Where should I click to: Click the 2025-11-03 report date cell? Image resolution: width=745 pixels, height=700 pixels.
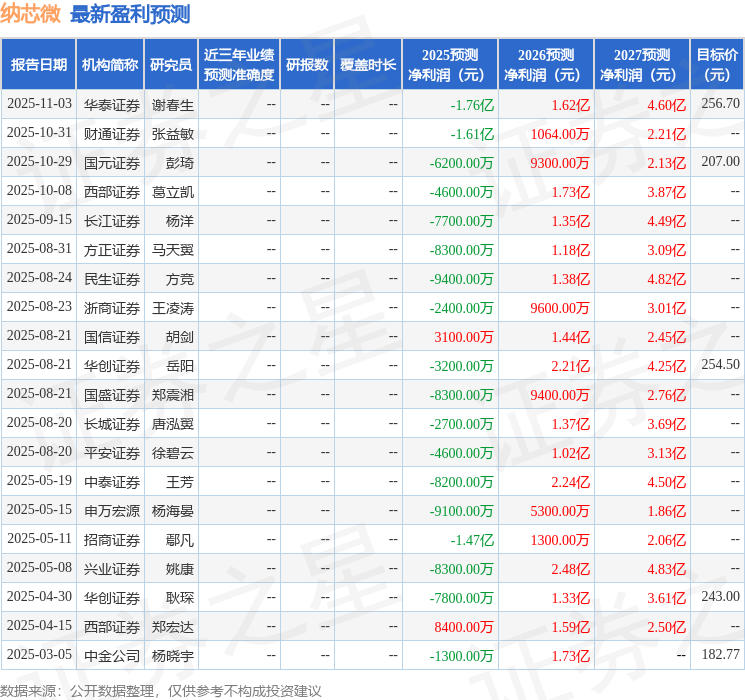[x=39, y=103]
